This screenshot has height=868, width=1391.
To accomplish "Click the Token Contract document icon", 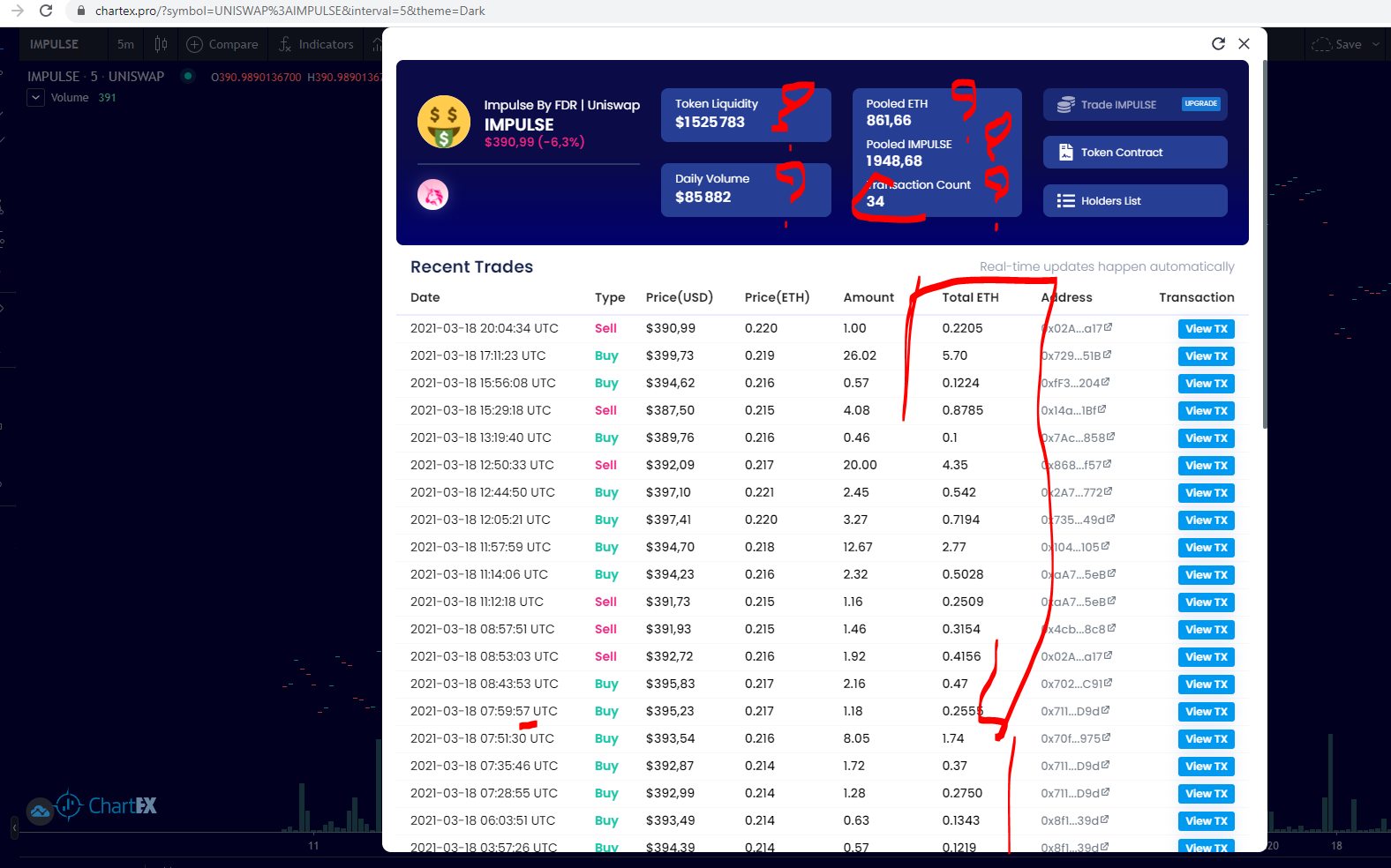I will (x=1066, y=152).
